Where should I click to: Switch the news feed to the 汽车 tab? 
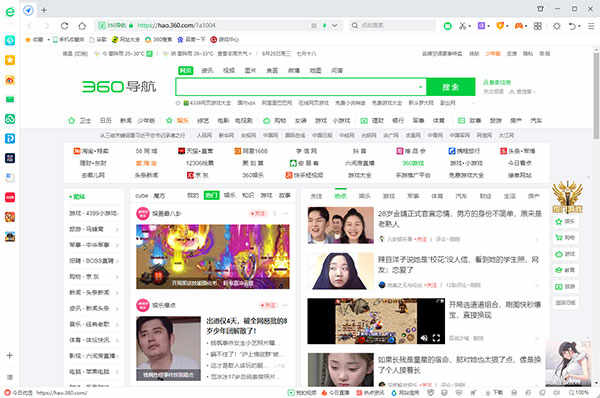coord(461,196)
